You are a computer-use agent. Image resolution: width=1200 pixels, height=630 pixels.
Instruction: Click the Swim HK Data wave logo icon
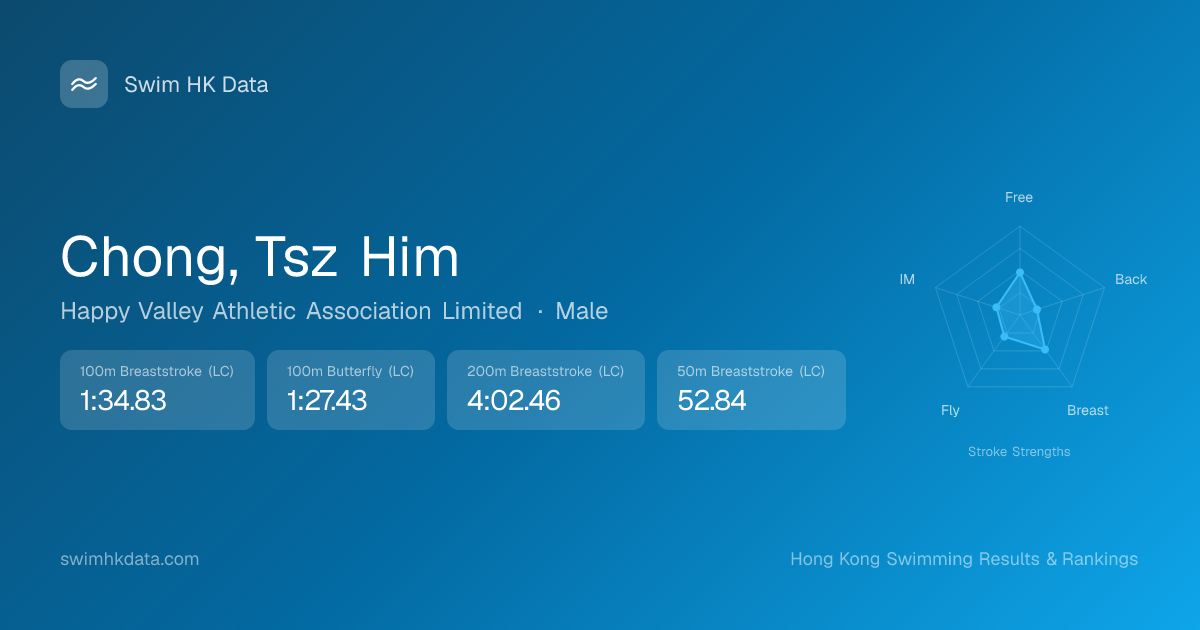84,84
